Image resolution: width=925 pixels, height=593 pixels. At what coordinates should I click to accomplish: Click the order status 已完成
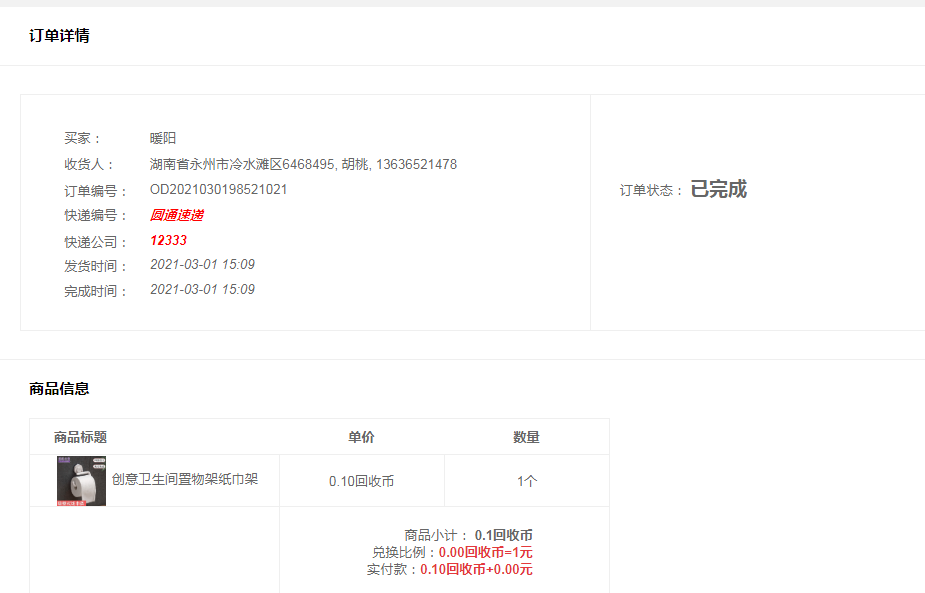pyautogui.click(x=719, y=189)
